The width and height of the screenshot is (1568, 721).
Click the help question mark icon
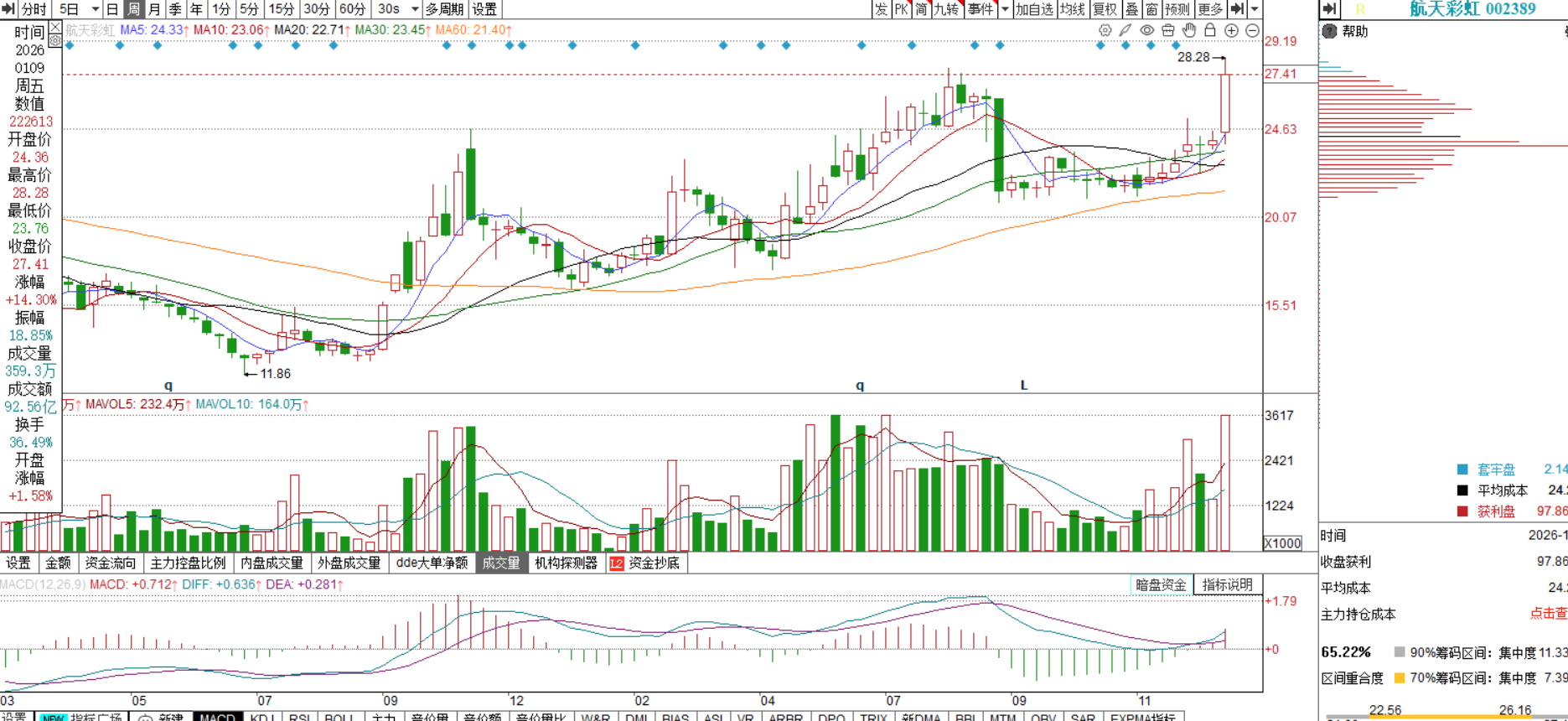(x=1329, y=31)
